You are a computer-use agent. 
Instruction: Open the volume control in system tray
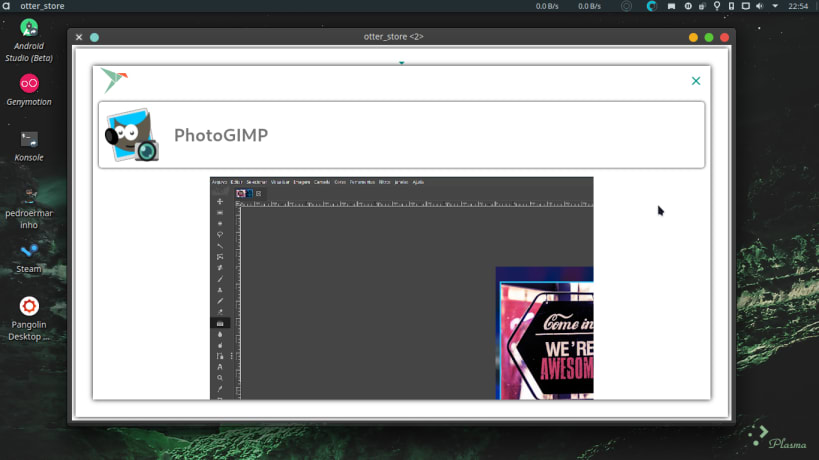(759, 6)
